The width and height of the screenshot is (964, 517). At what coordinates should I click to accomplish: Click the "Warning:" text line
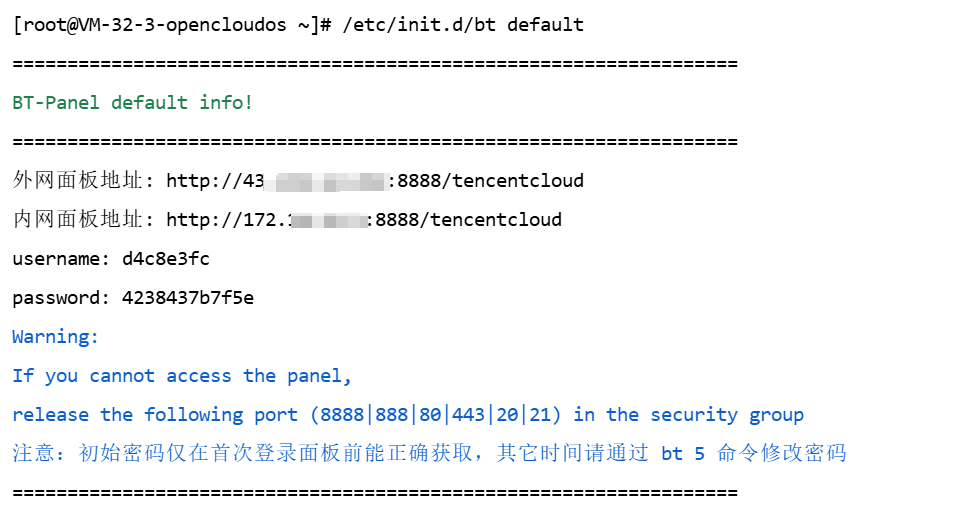56,337
